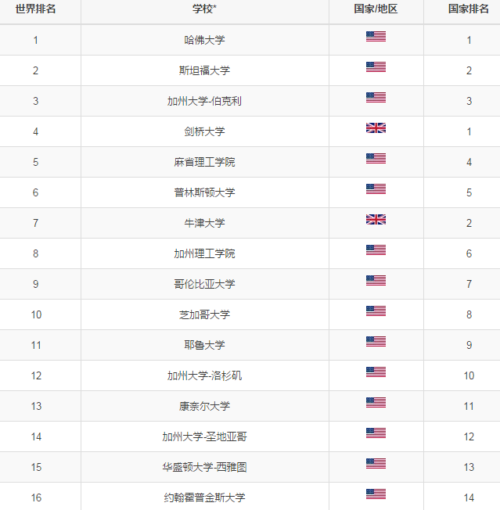Open the 华盛顿大学-西雅图 entry
Image resolution: width=500 pixels, height=510 pixels.
click(x=204, y=467)
